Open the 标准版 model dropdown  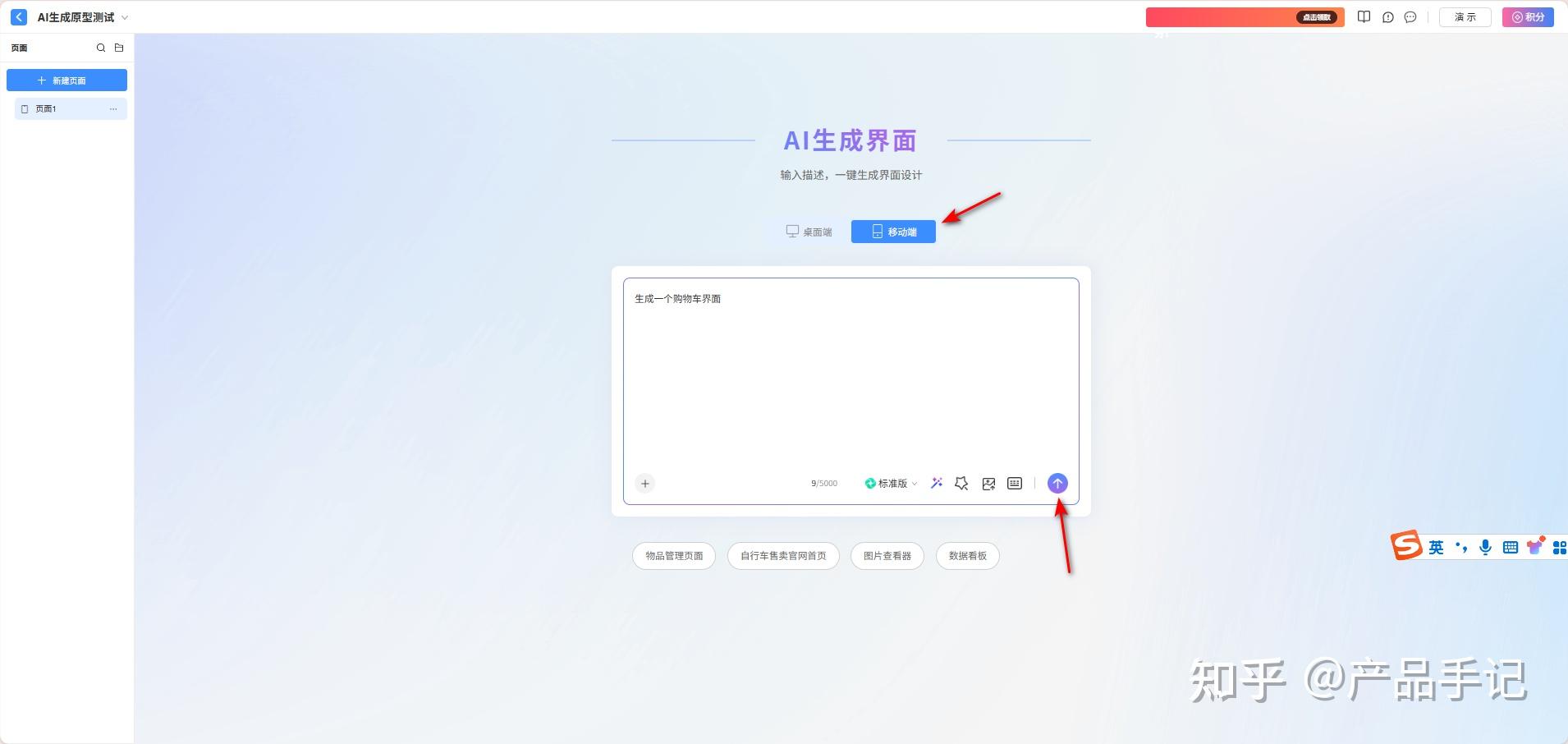click(x=889, y=484)
